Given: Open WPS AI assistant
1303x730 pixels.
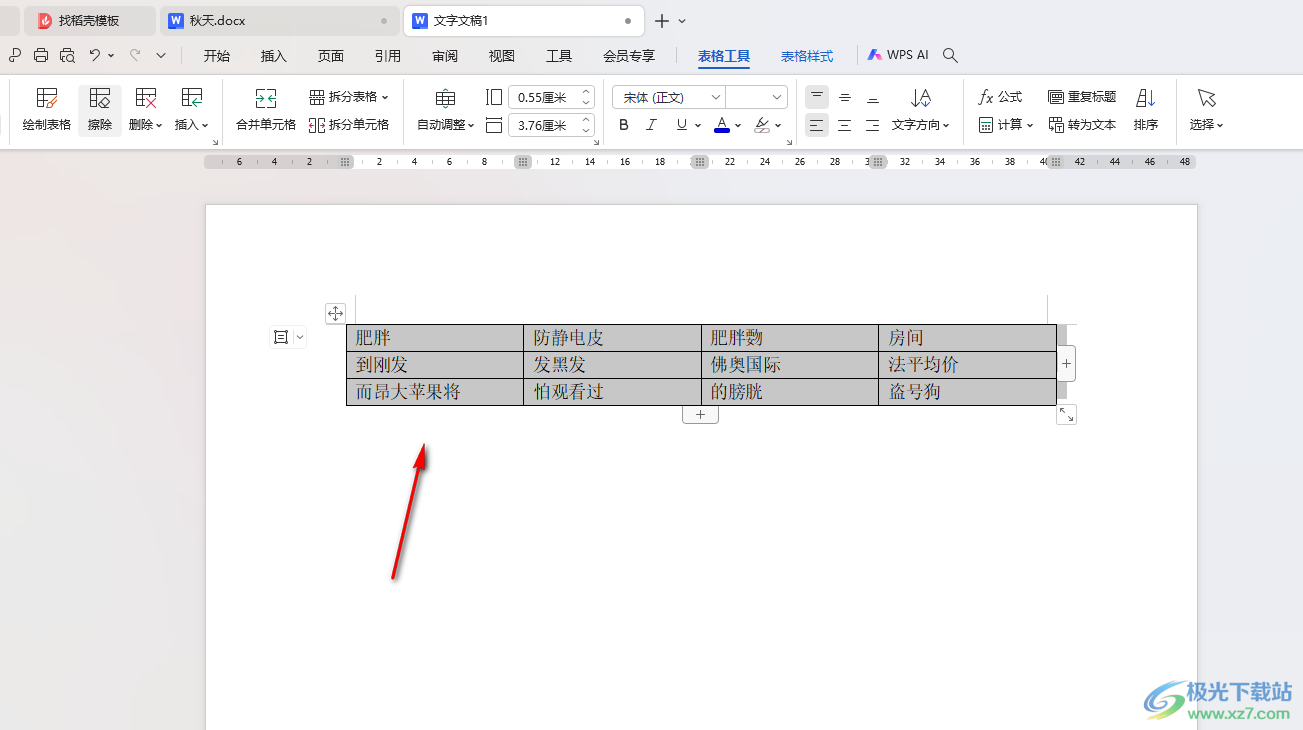Looking at the screenshot, I should 898,56.
